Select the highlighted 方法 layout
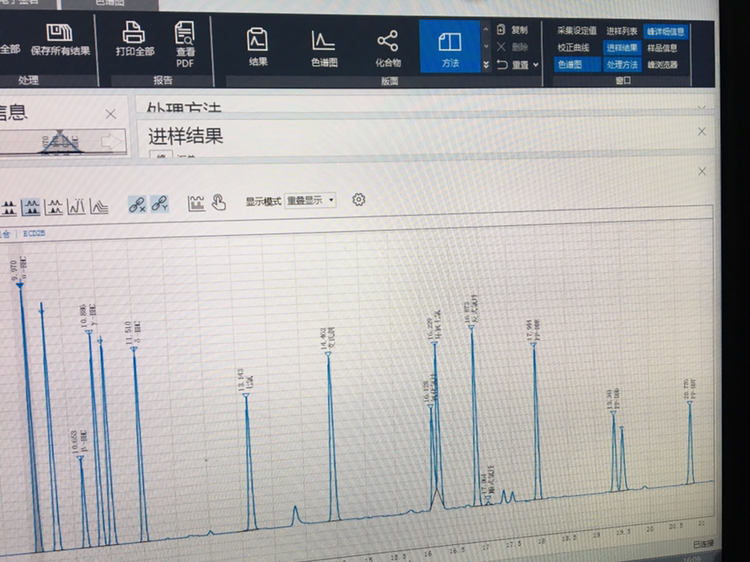 450,46
